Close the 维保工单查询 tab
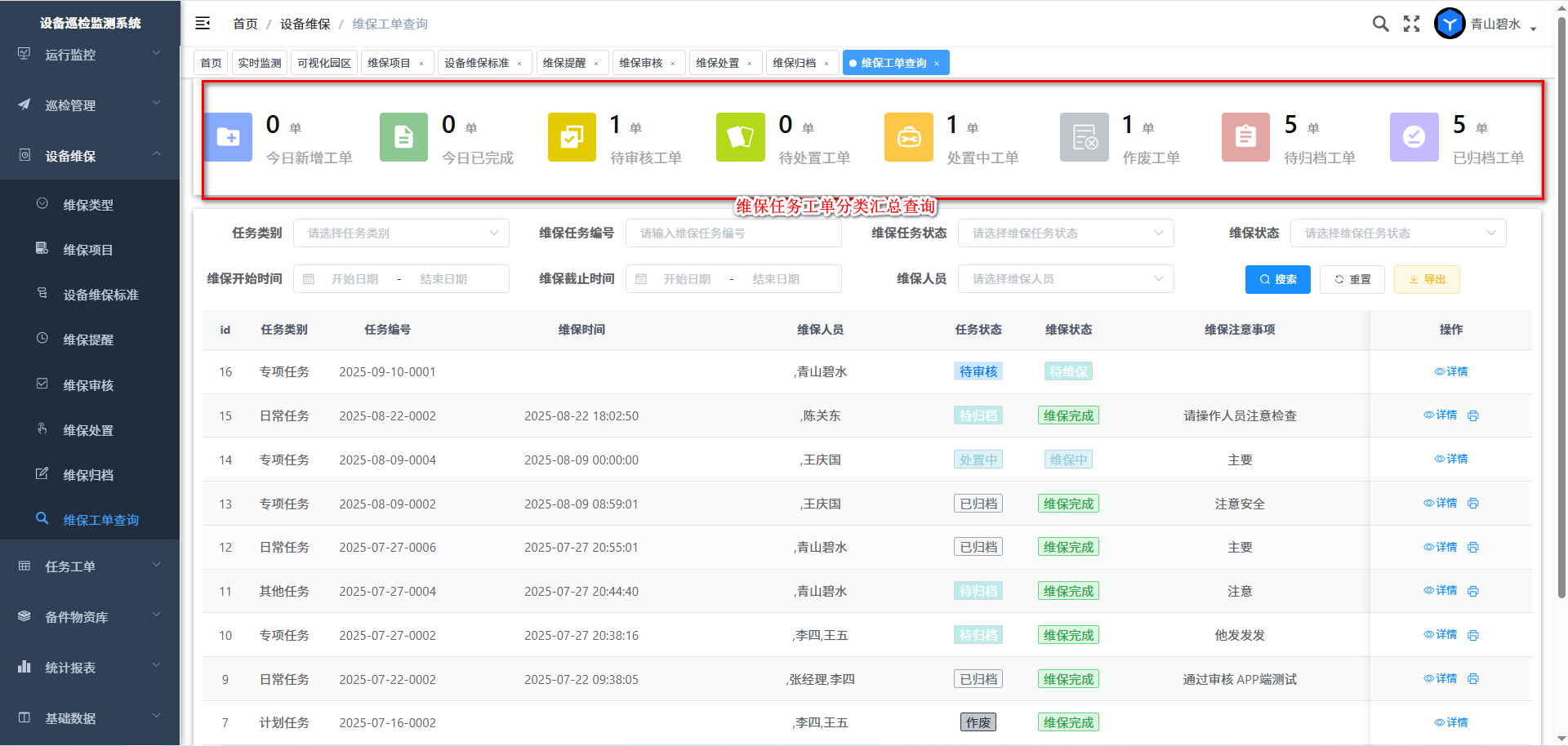Screen dimensions: 1568x746 [937, 64]
